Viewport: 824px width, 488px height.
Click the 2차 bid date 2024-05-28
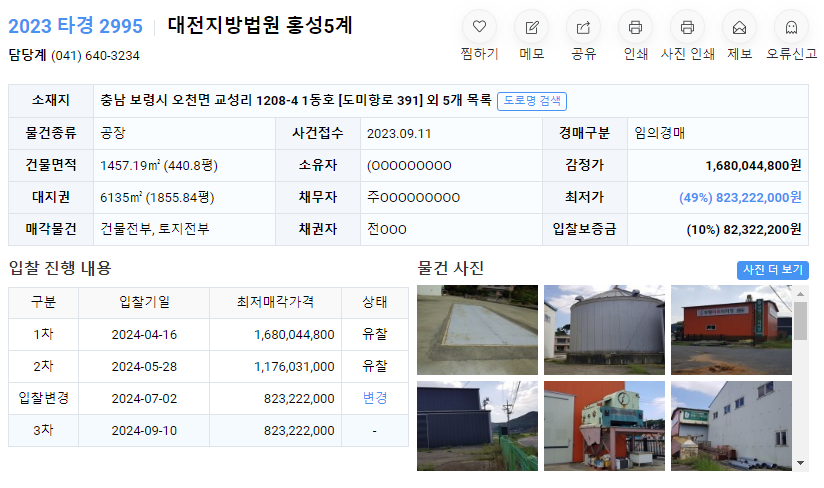coord(144,367)
